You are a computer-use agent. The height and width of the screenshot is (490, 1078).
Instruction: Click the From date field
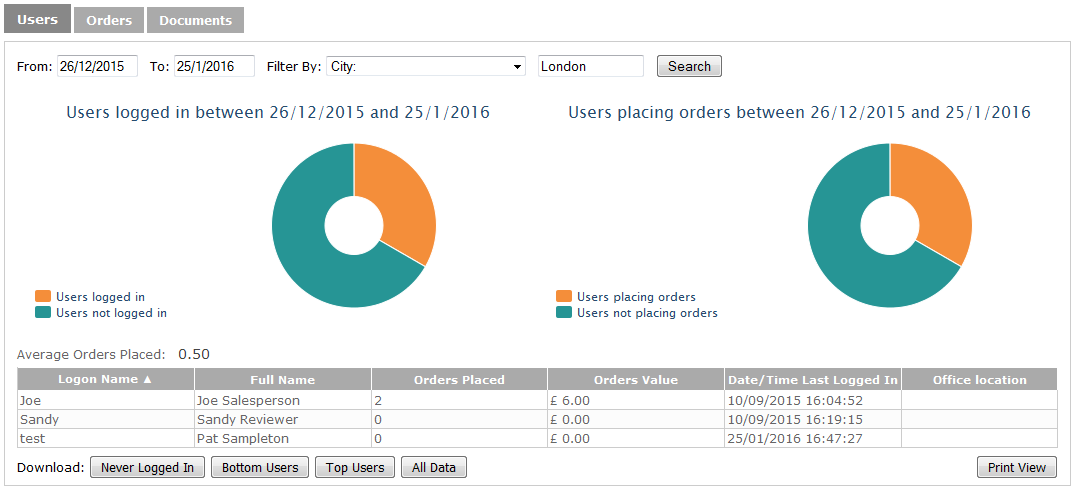[x=97, y=66]
